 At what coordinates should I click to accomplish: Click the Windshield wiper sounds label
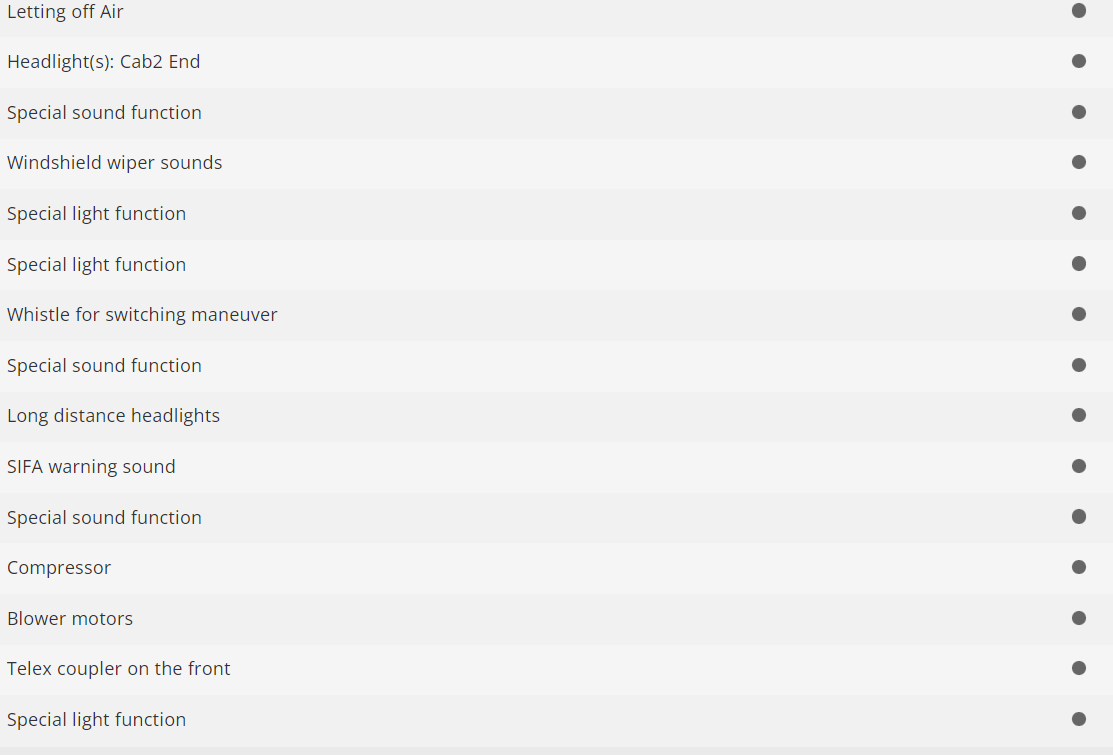pyautogui.click(x=114, y=163)
